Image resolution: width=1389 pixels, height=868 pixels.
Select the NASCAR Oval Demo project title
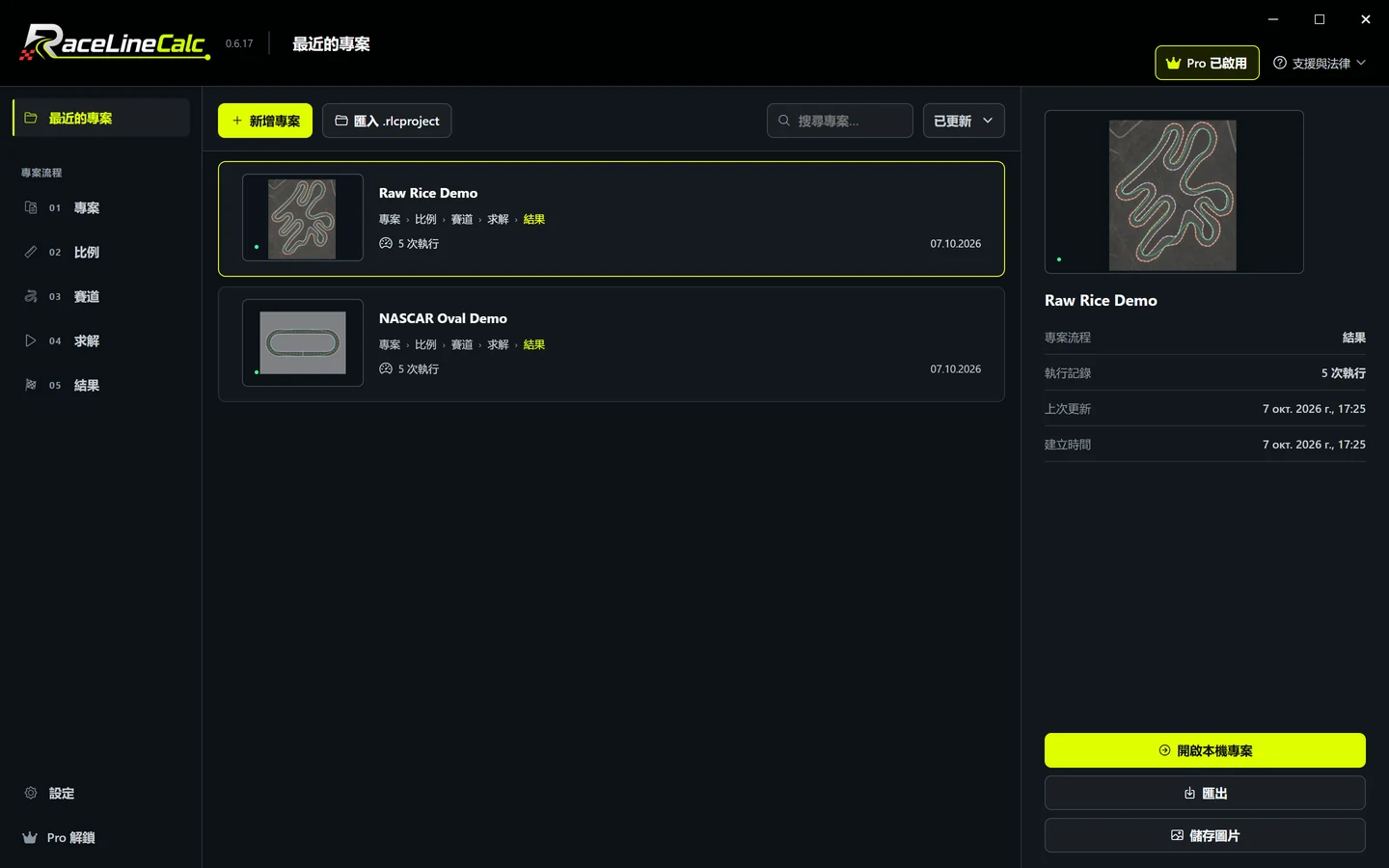point(443,318)
